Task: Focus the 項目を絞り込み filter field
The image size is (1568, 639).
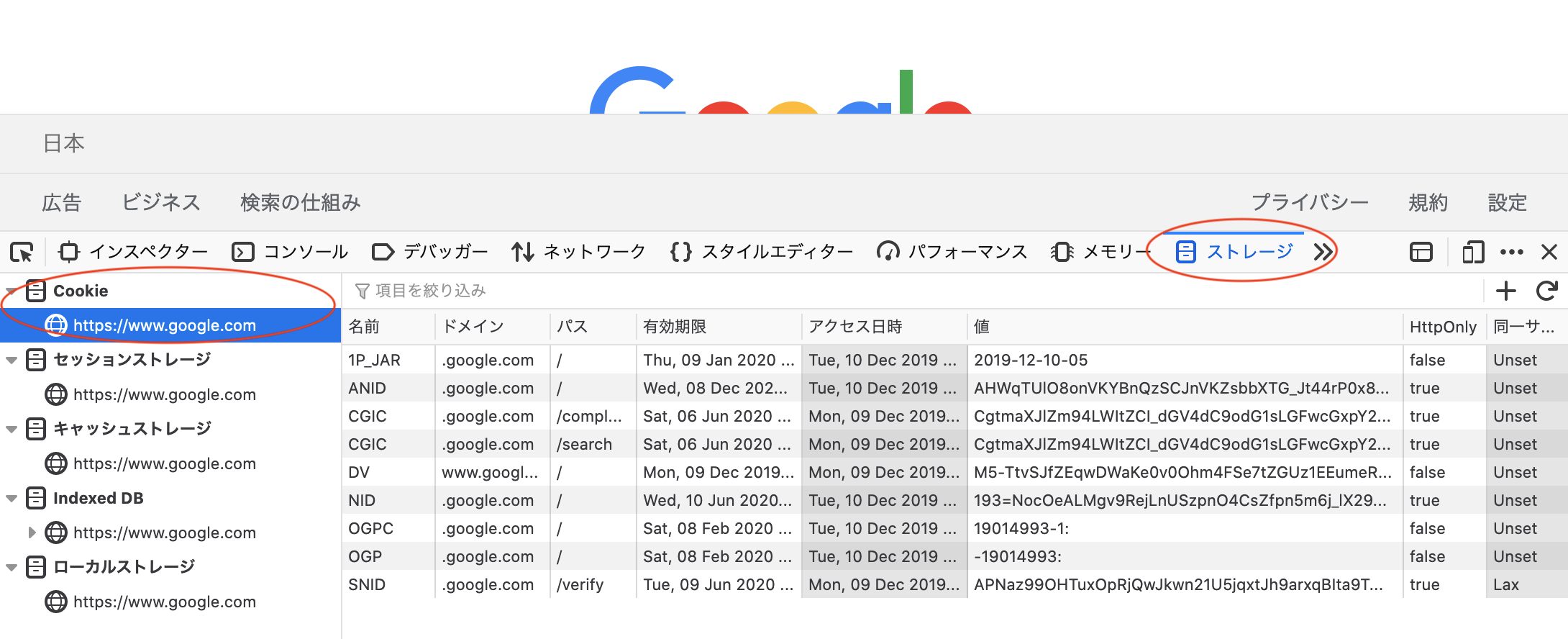Action: coord(912,291)
